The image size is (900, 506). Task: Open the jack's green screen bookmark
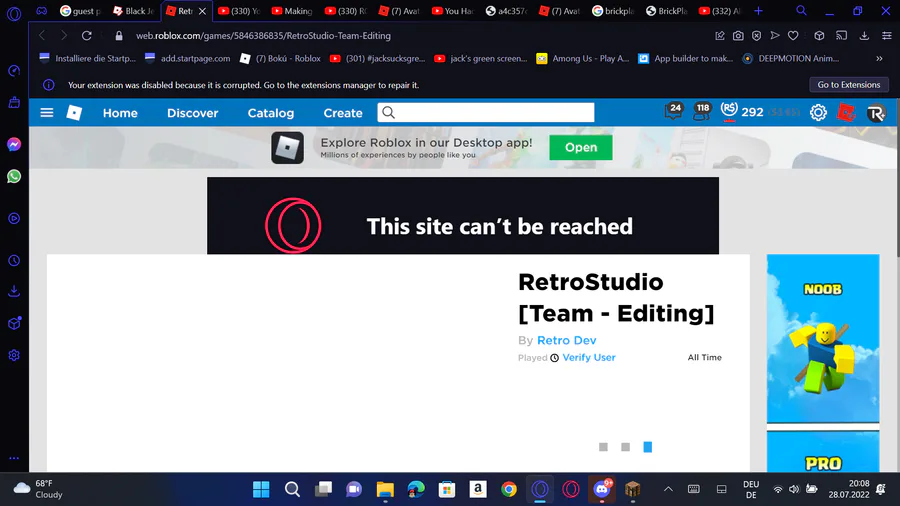coord(480,59)
